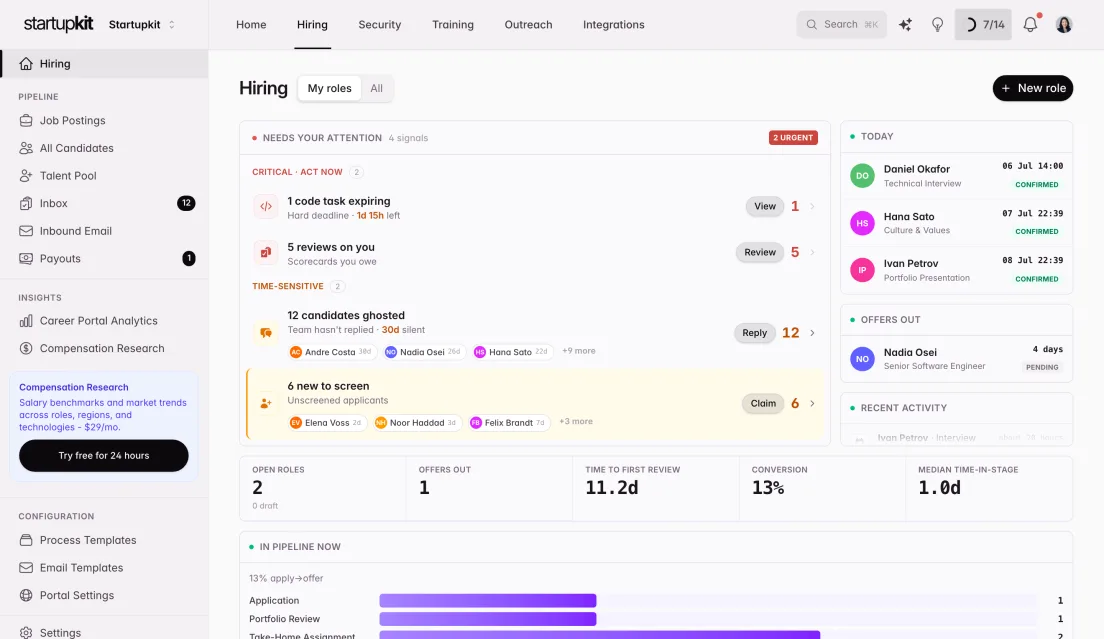1104x639 pixels.
Task: Click the reviews on you icon
Action: (265, 253)
